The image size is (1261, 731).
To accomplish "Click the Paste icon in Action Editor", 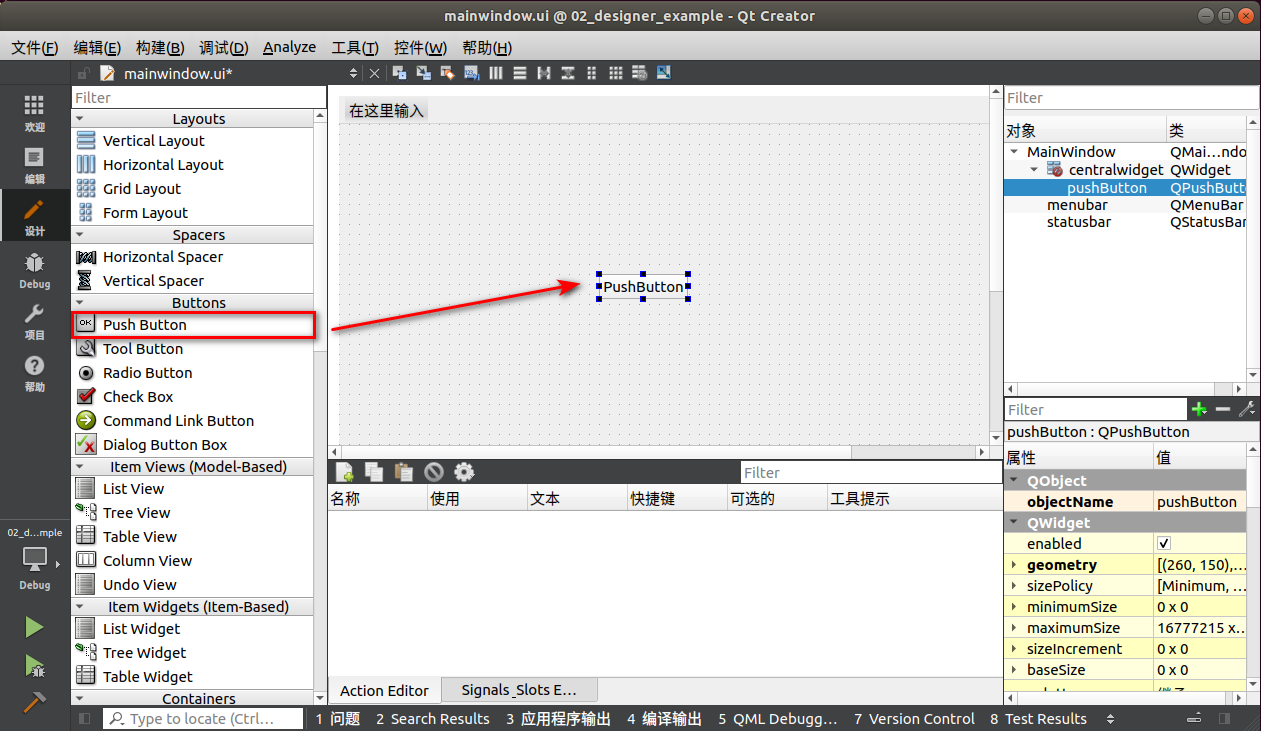I will [404, 472].
